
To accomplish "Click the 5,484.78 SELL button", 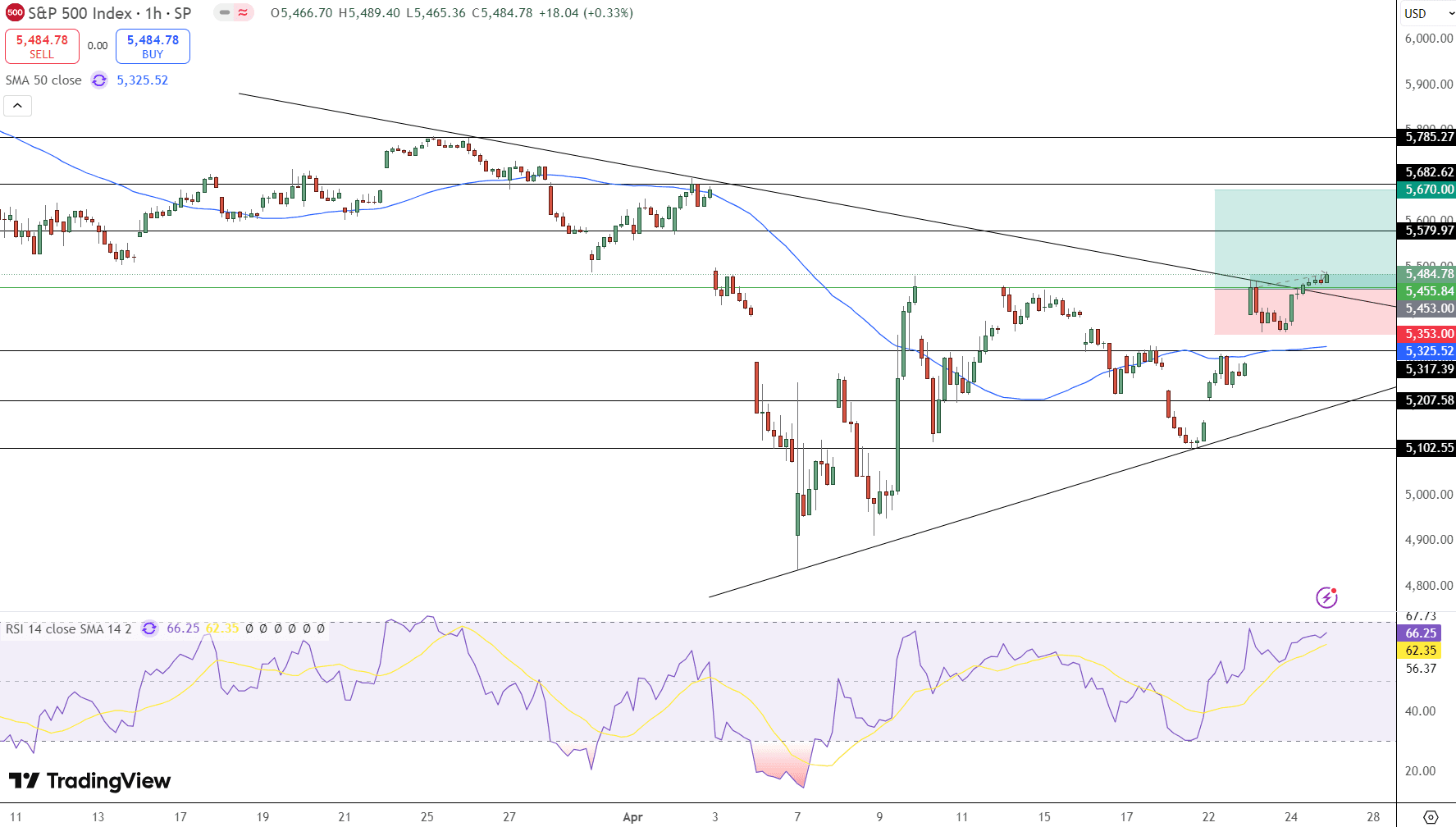I will click(x=42, y=46).
